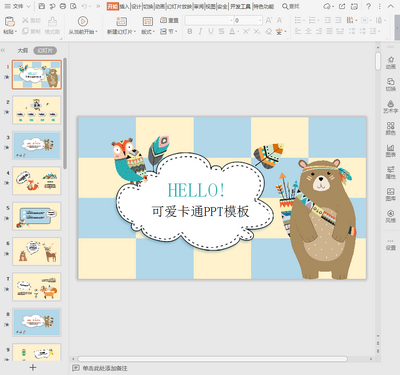This screenshot has width=400, height=375.
Task: Toggle justify text alignment
Action: click(x=329, y=31)
